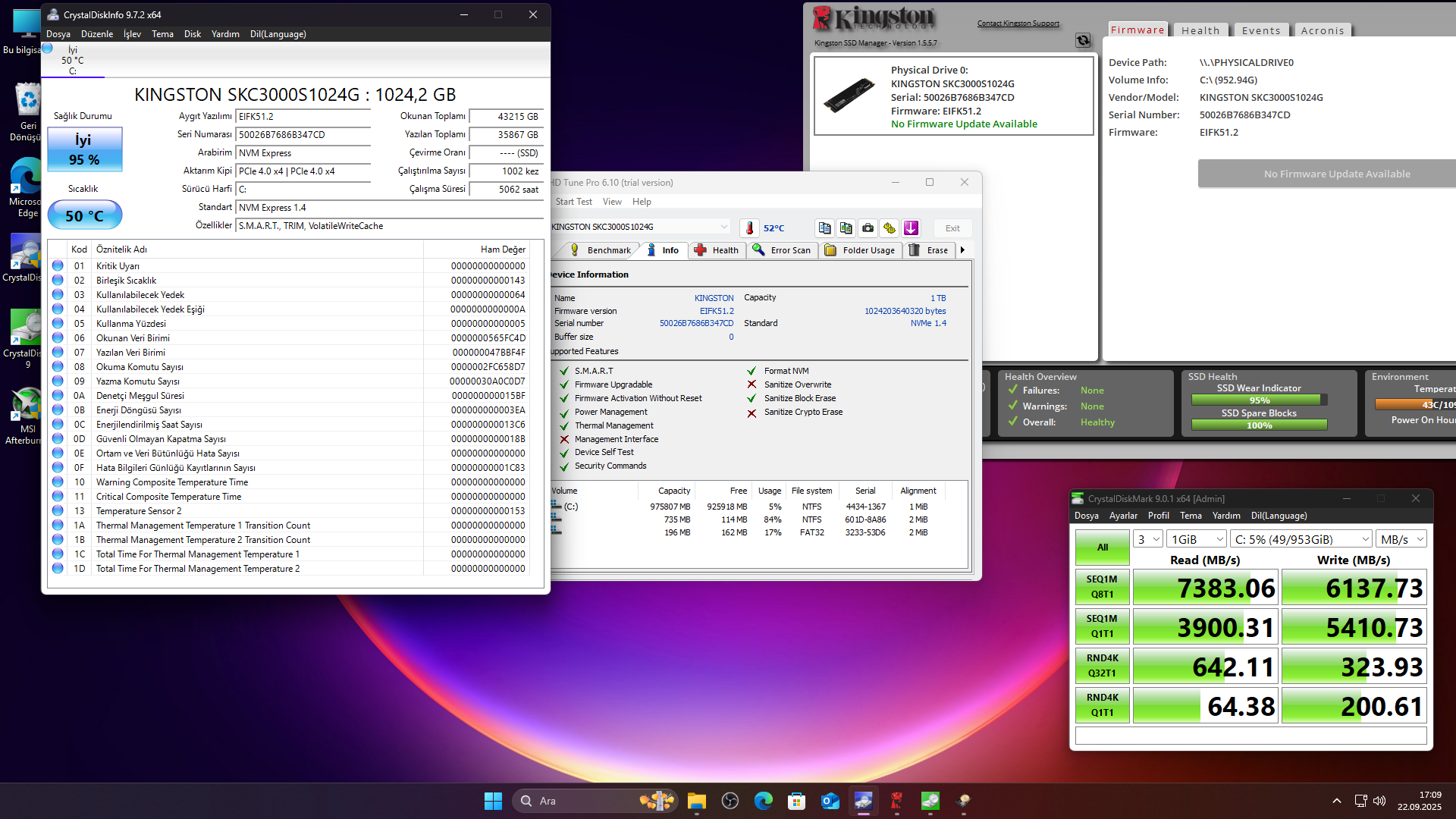Switch to green CrystalDiskMark icon on the taskbar

click(930, 801)
